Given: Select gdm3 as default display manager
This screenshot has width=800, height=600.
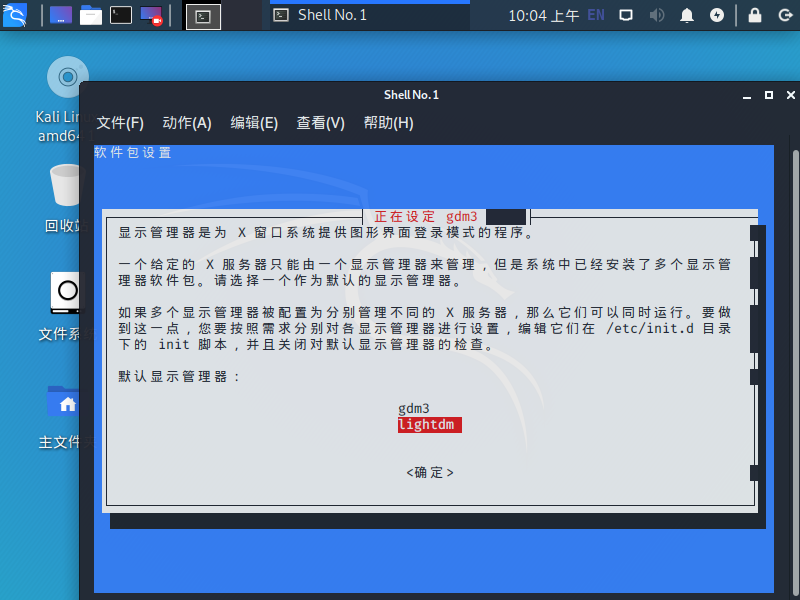Looking at the screenshot, I should 416,408.
